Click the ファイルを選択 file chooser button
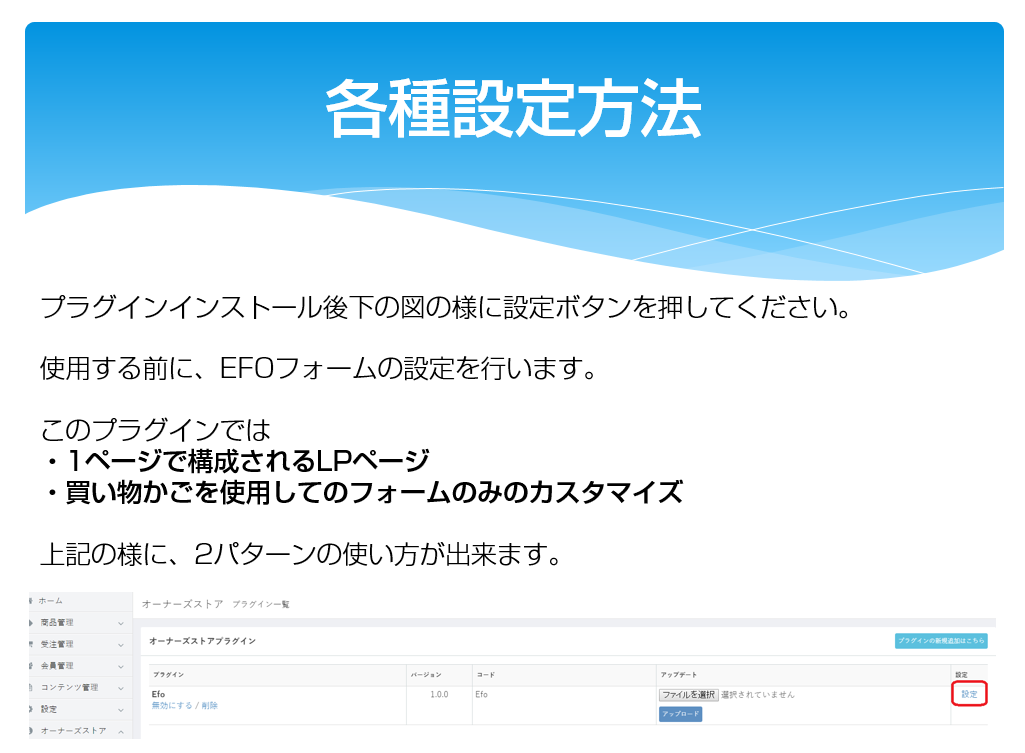Image resolution: width=1025 pixels, height=753 pixels. [688, 694]
